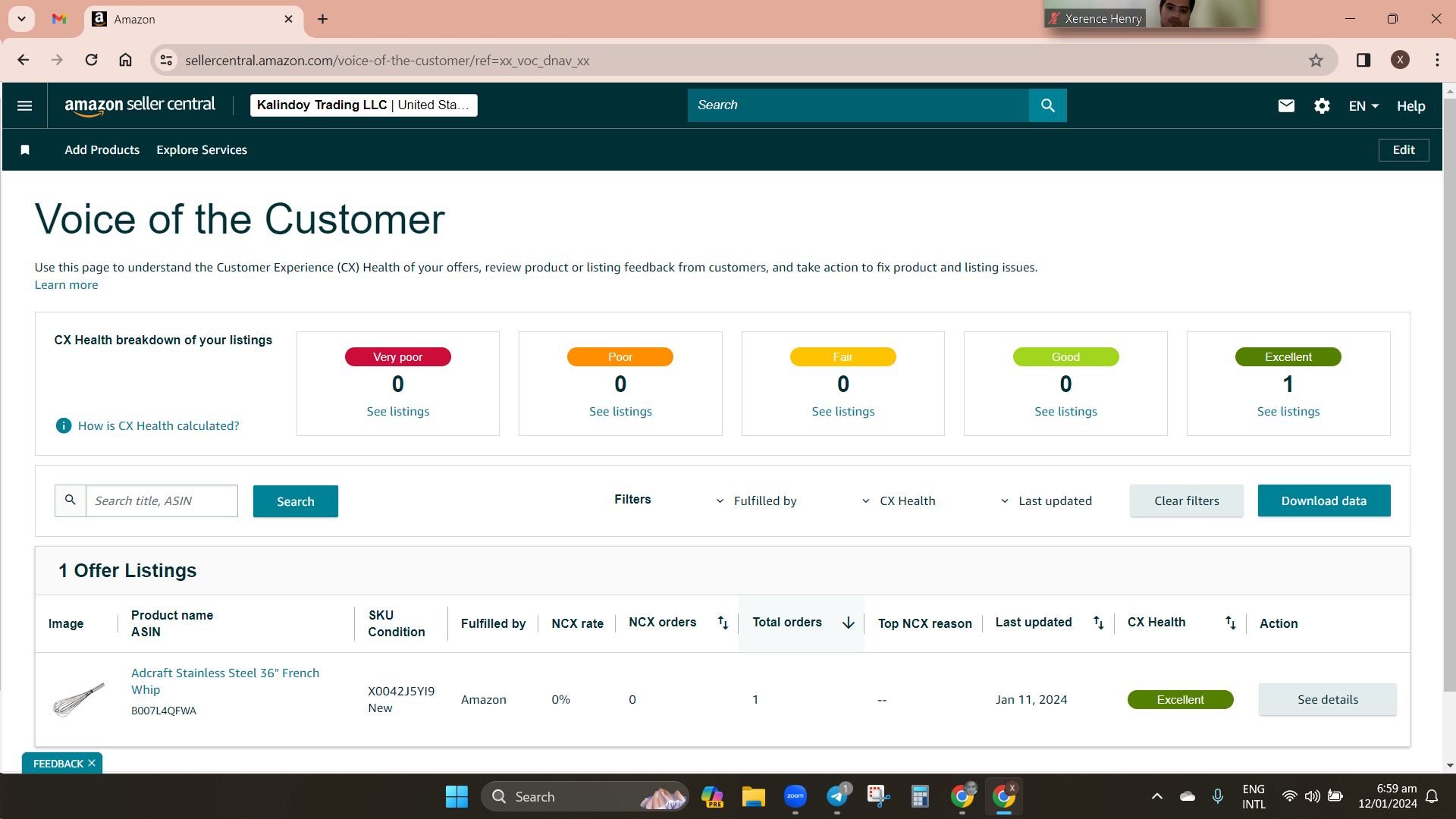The width and height of the screenshot is (1456, 819).
Task: Click the Windows Start button
Action: coord(457,796)
